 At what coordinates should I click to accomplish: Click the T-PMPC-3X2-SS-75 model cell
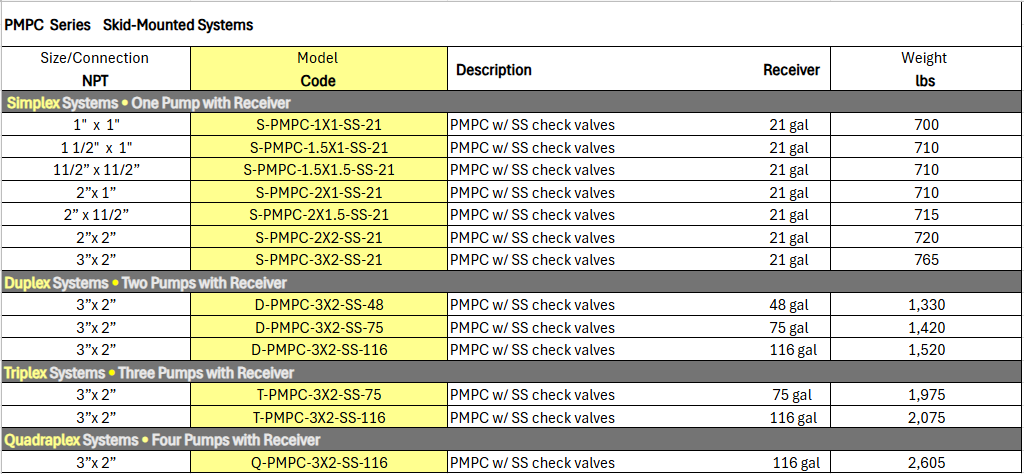point(319,395)
